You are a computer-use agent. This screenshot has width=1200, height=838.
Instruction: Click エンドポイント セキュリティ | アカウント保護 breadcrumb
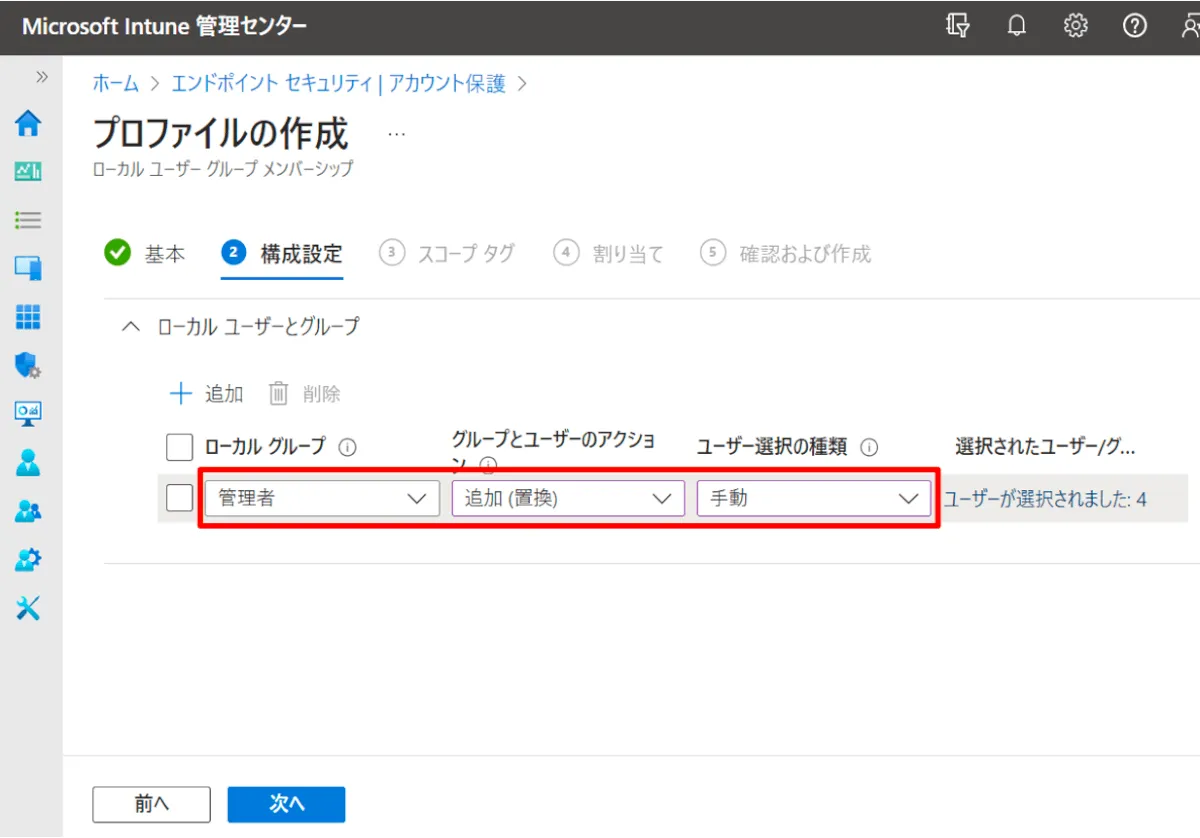(338, 84)
